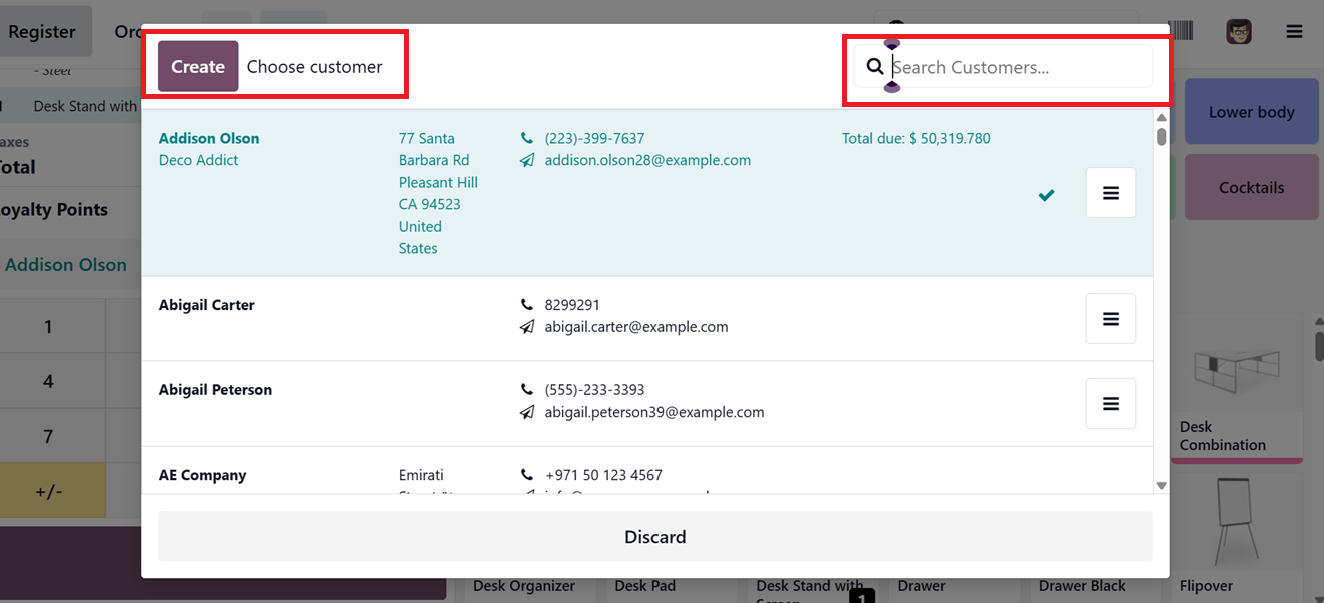Click the Discard button
This screenshot has height=603, width=1324.
click(655, 537)
